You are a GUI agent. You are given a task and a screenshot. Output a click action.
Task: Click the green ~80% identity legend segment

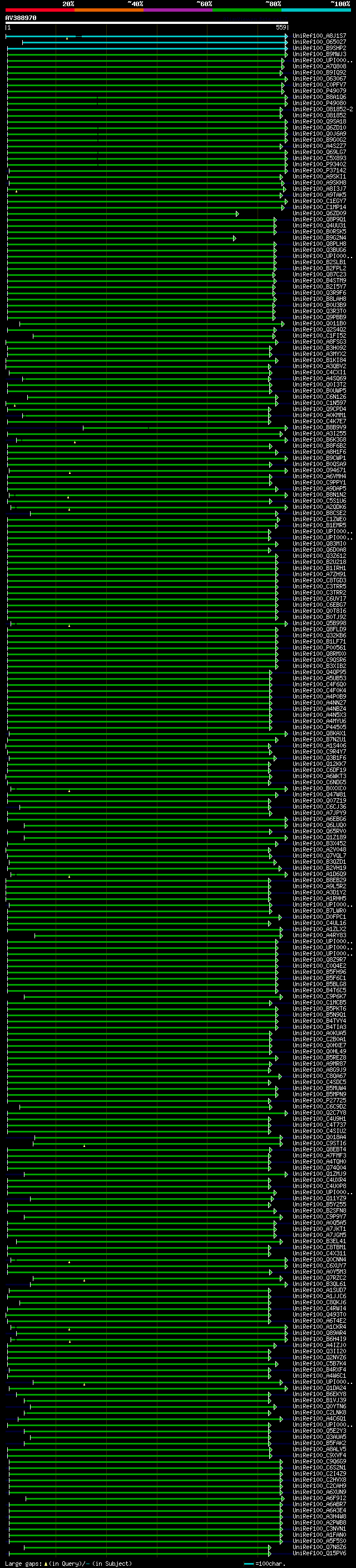(x=247, y=11)
